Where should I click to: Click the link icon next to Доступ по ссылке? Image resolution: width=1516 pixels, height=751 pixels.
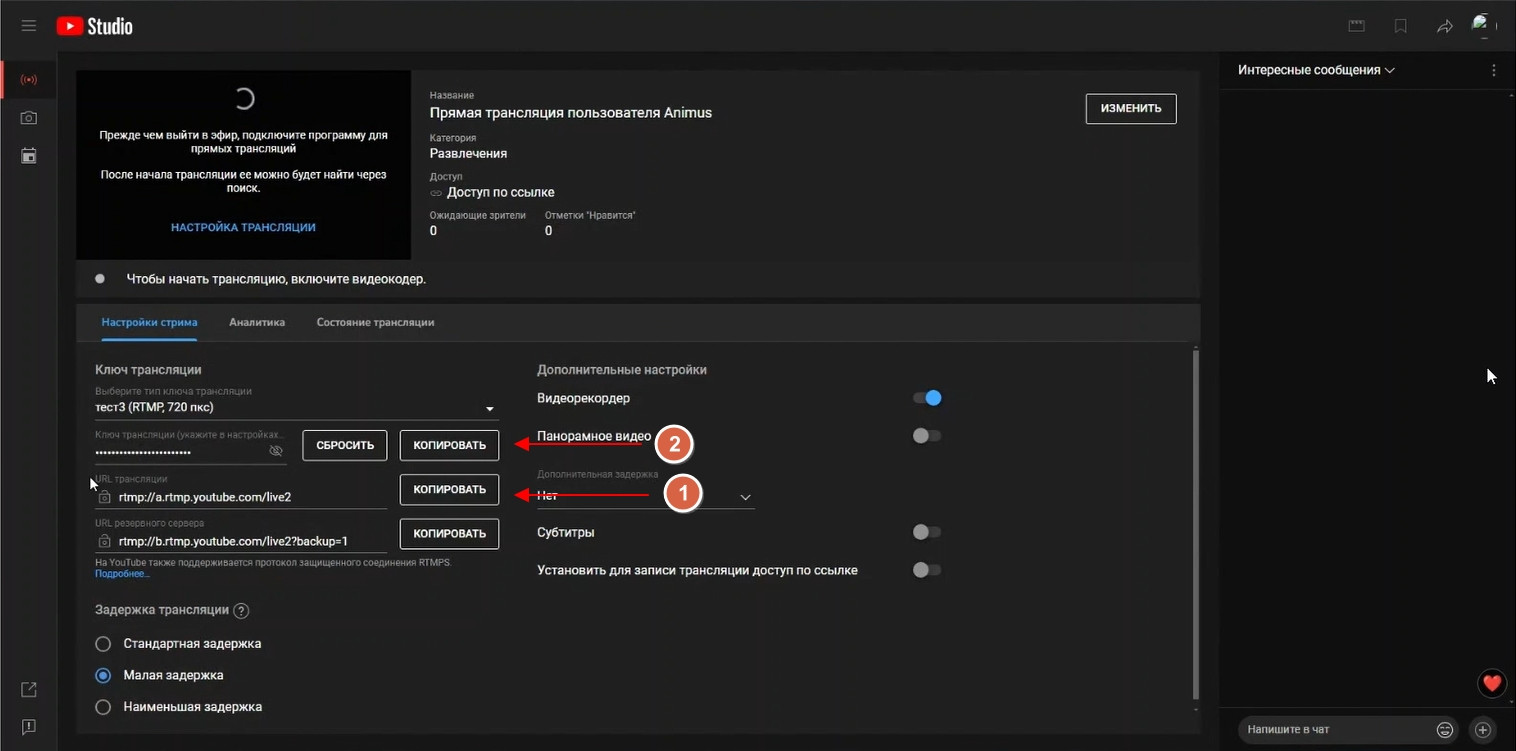436,192
